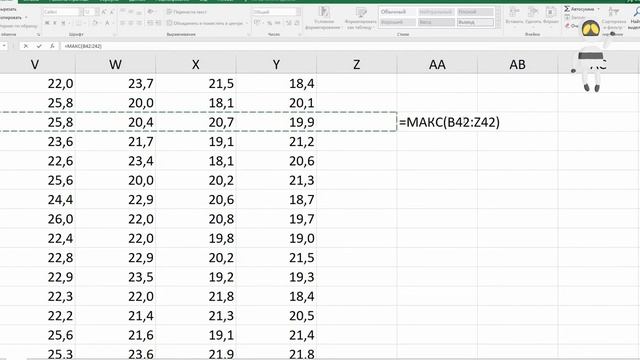Select column W header

tap(116, 64)
